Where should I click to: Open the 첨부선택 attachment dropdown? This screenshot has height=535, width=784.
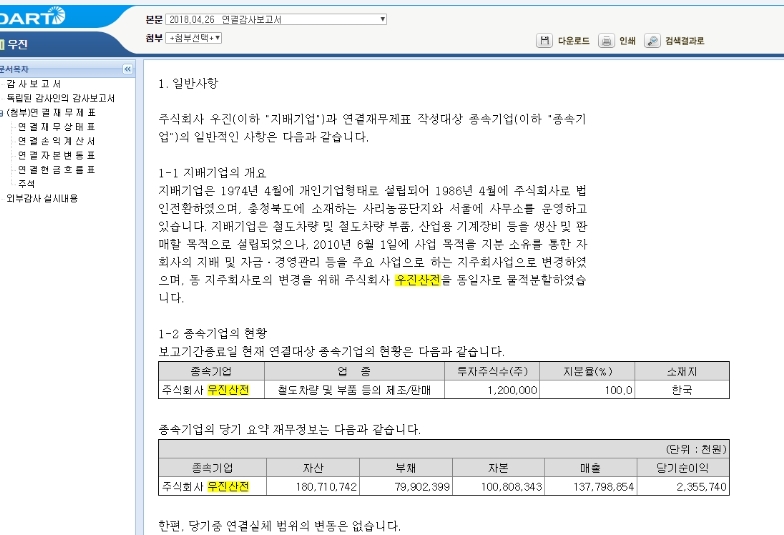[194, 38]
